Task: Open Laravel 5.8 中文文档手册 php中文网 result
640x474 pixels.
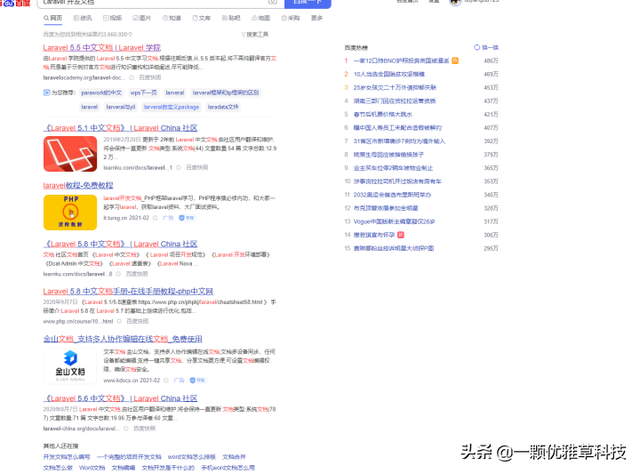Action: pyautogui.click(x=128, y=292)
